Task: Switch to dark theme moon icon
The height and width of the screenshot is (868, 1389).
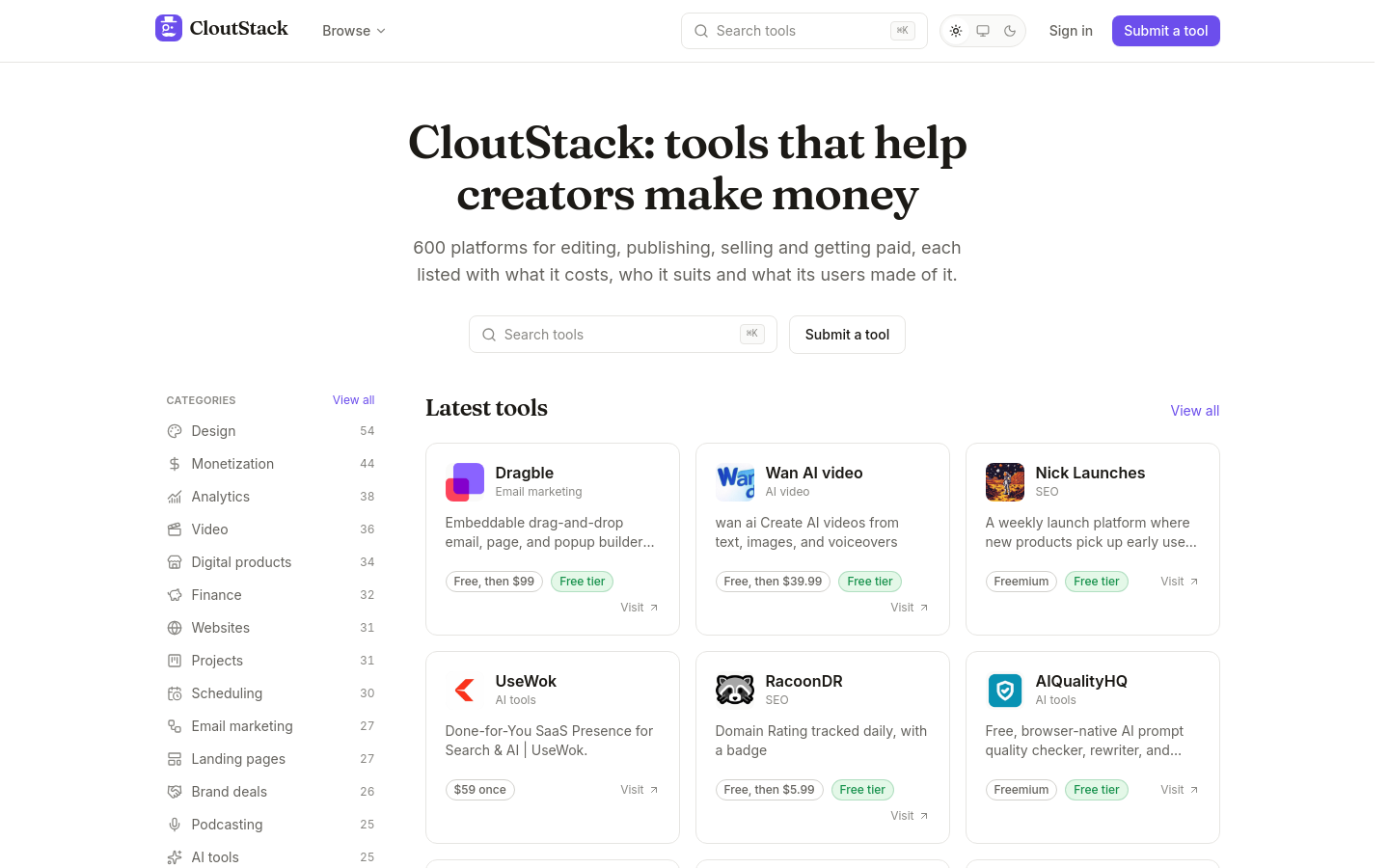Action: 1010,31
